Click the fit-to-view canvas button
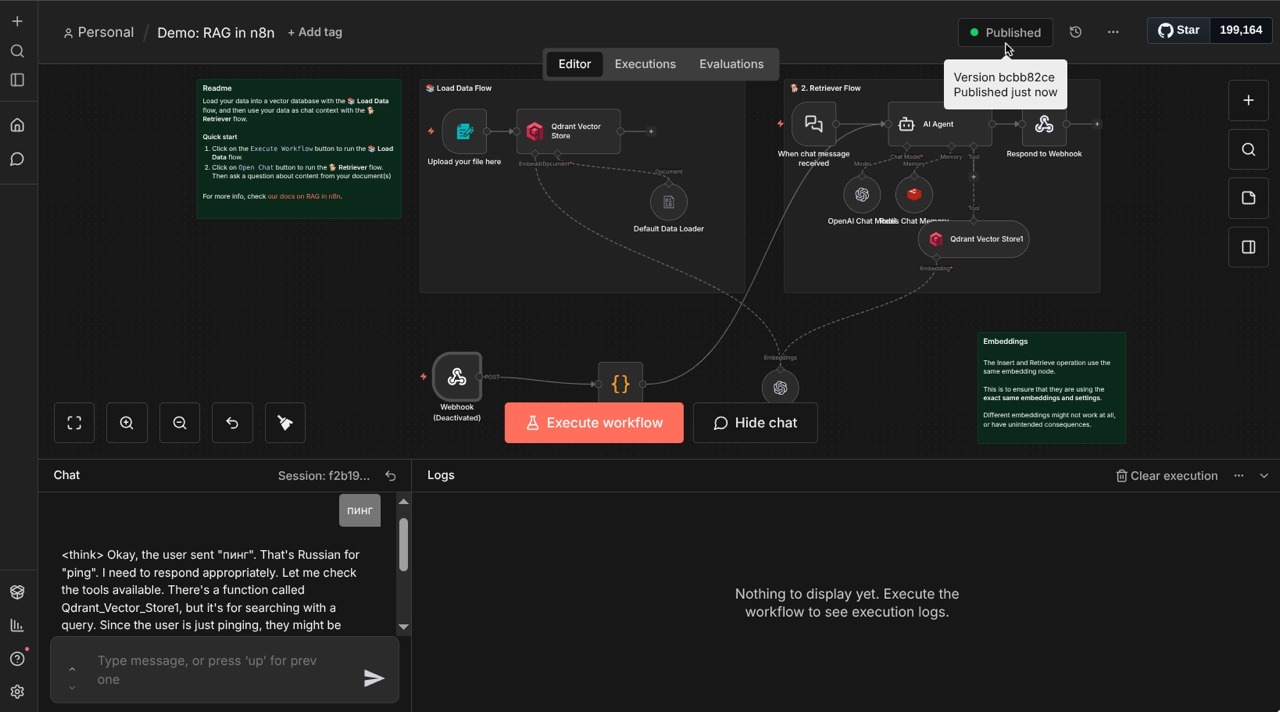1280x712 pixels. 74,423
